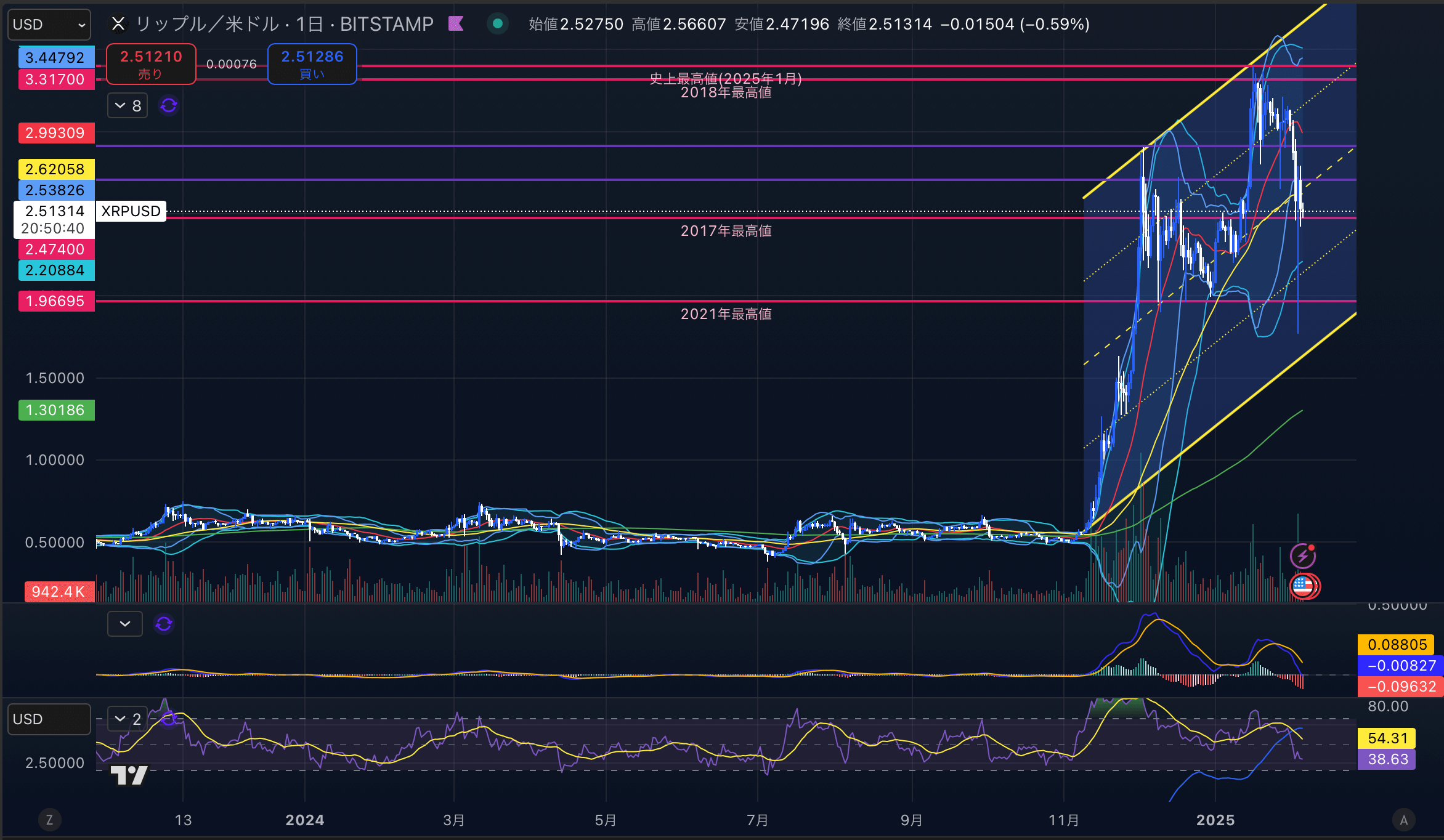1444x840 pixels.
Task: Click the XRPUSD price label tag
Action: pyautogui.click(x=131, y=211)
